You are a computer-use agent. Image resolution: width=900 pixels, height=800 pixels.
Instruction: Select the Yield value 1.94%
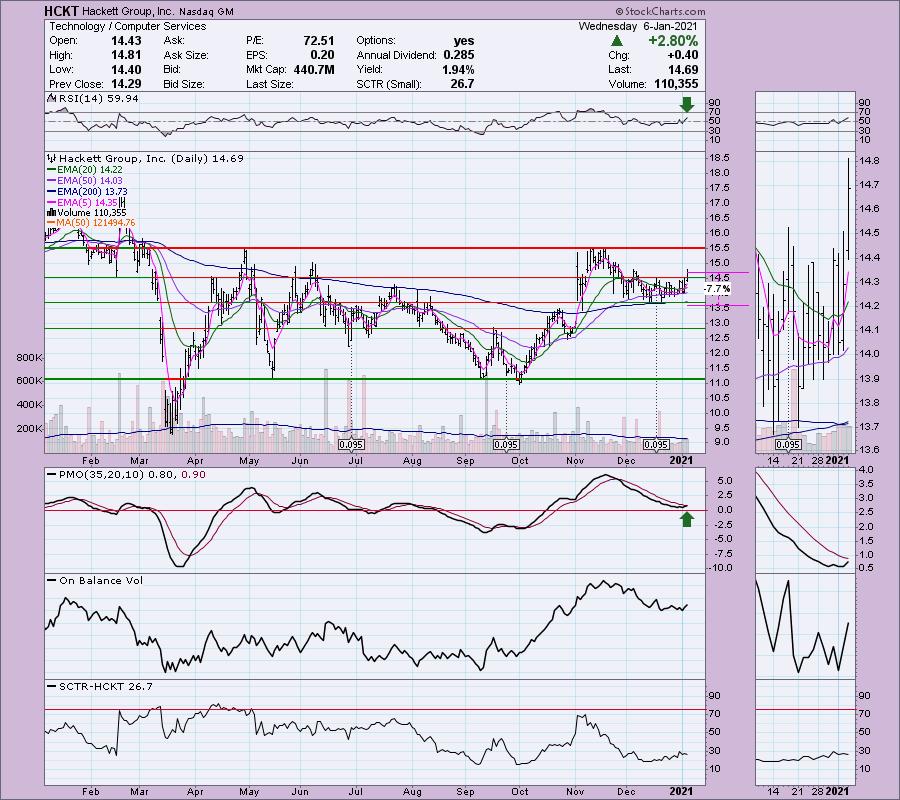[458, 69]
